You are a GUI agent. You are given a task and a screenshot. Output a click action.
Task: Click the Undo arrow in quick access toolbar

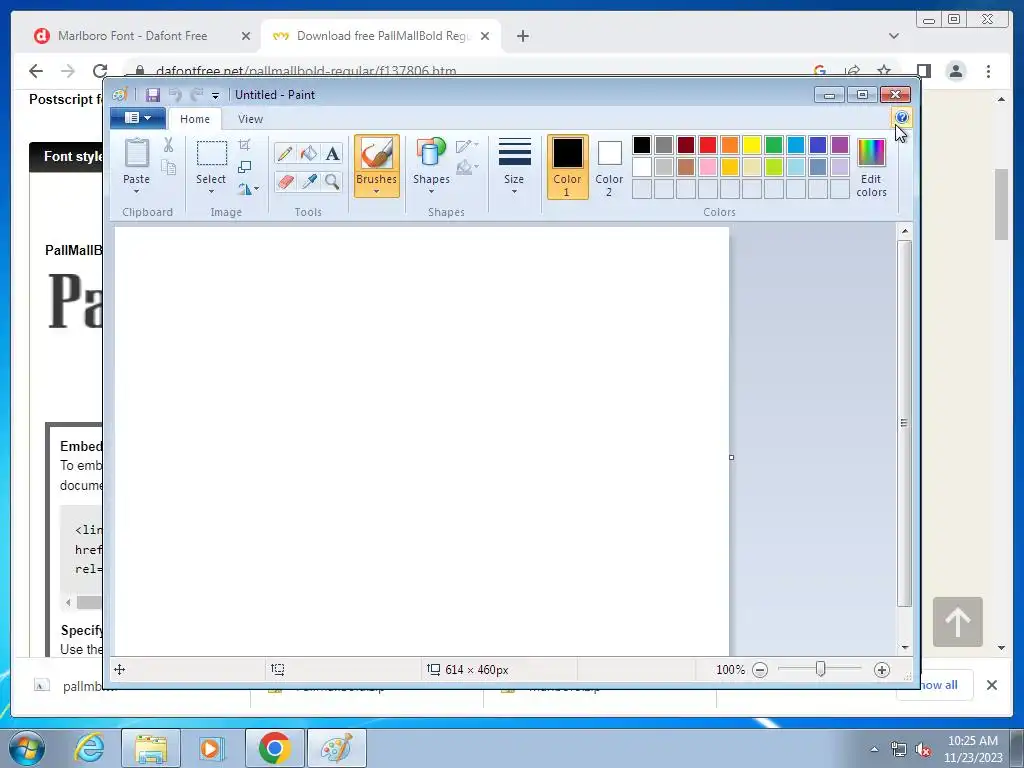tap(175, 95)
